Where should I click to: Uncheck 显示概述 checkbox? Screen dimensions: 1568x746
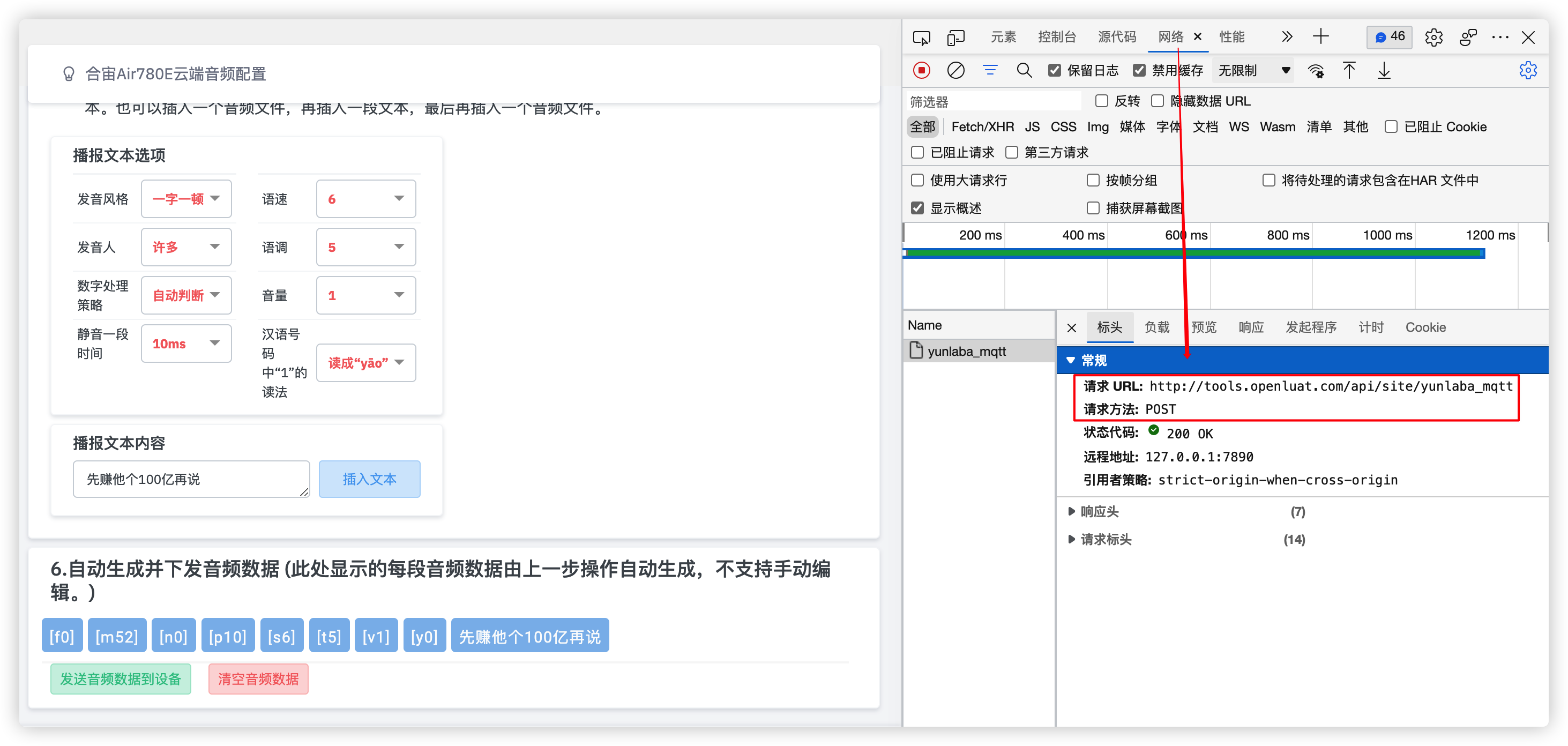tap(917, 208)
